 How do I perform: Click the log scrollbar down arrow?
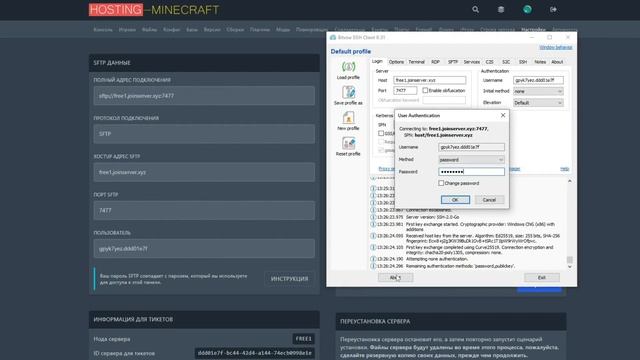tap(570, 267)
